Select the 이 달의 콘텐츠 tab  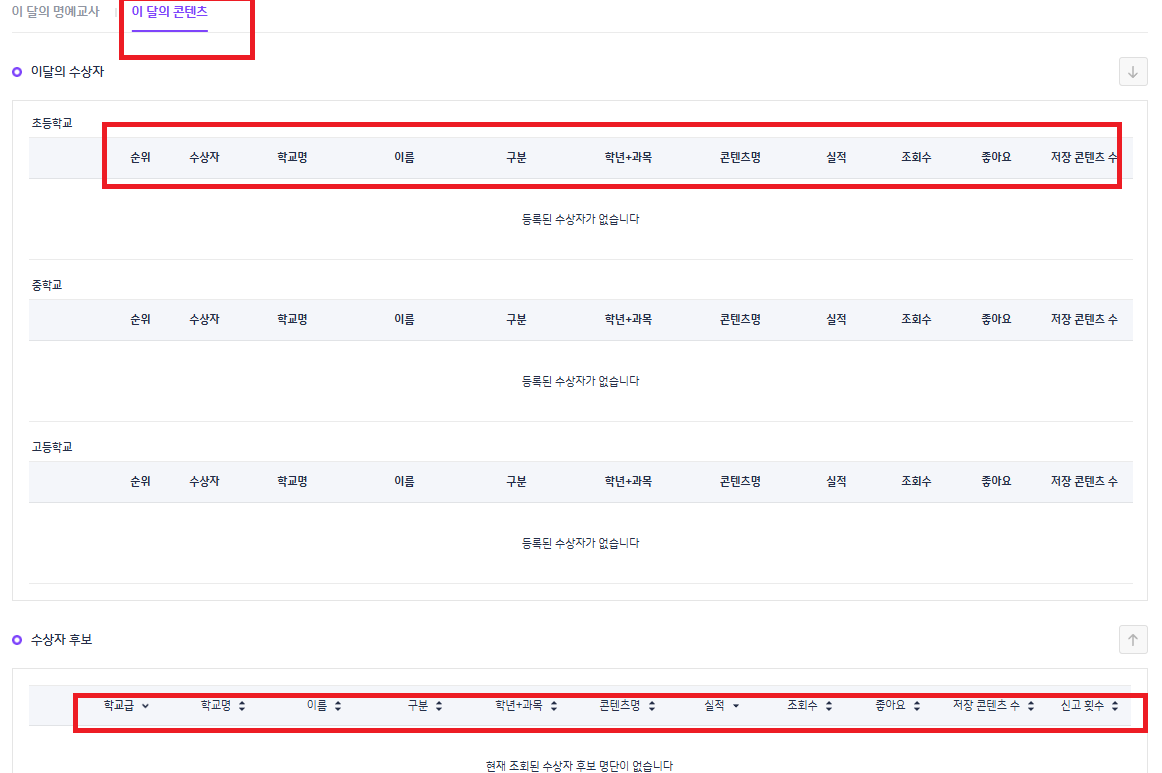click(x=169, y=12)
